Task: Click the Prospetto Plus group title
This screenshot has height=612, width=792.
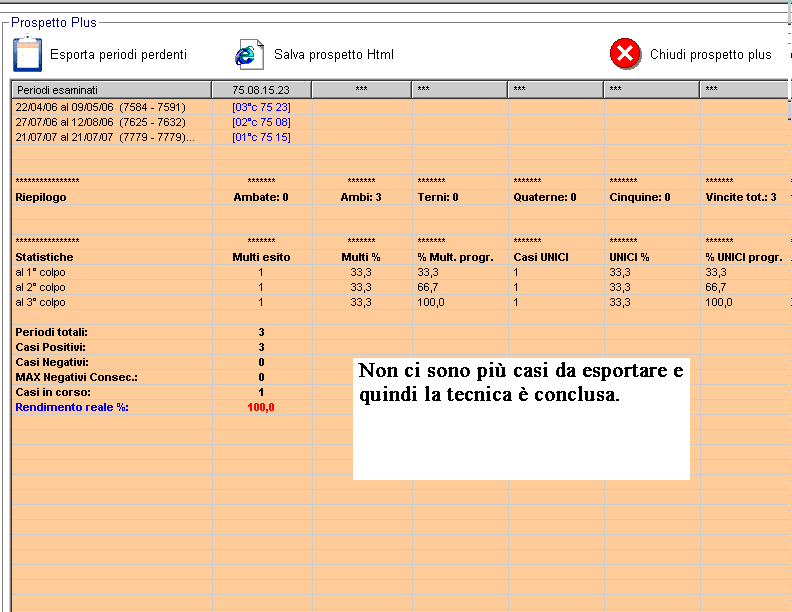Action: (x=54, y=23)
